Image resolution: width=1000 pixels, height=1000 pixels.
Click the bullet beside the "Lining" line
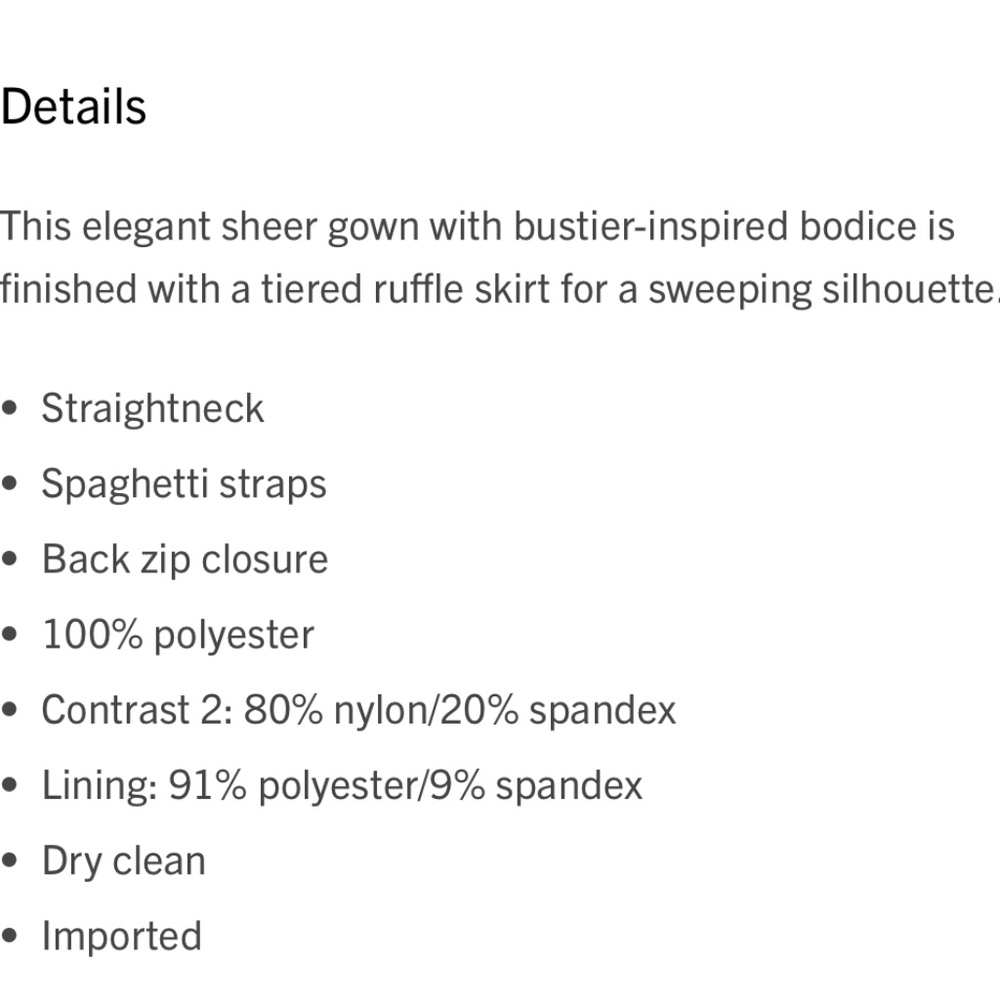tap(10, 786)
